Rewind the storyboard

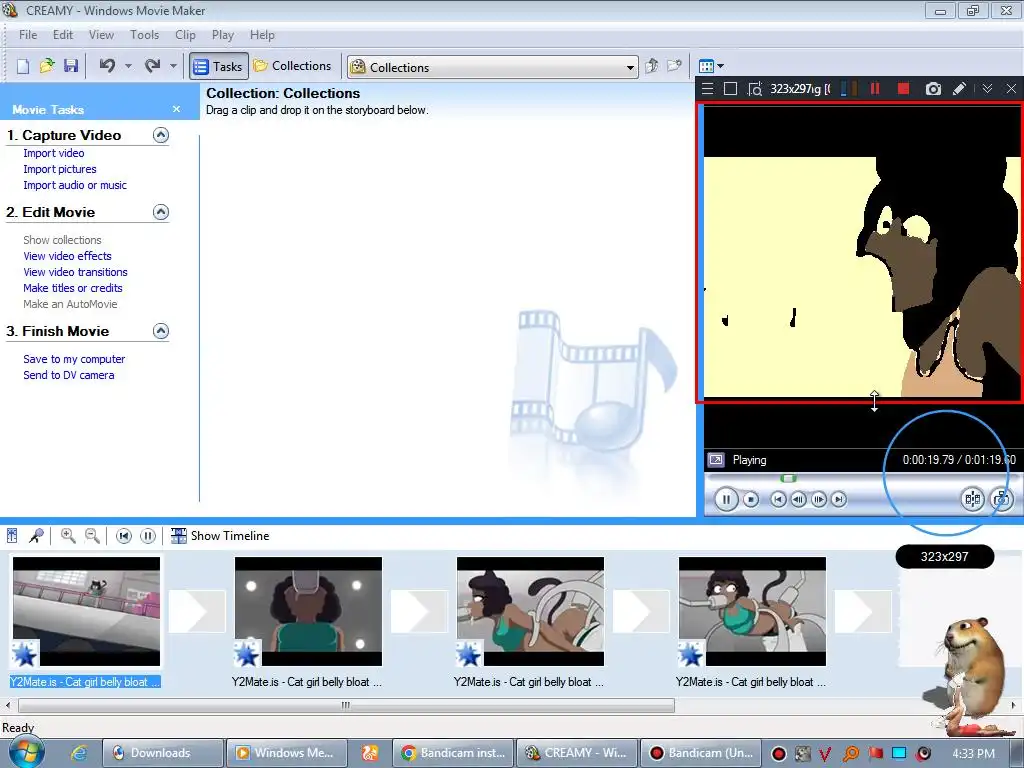123,536
